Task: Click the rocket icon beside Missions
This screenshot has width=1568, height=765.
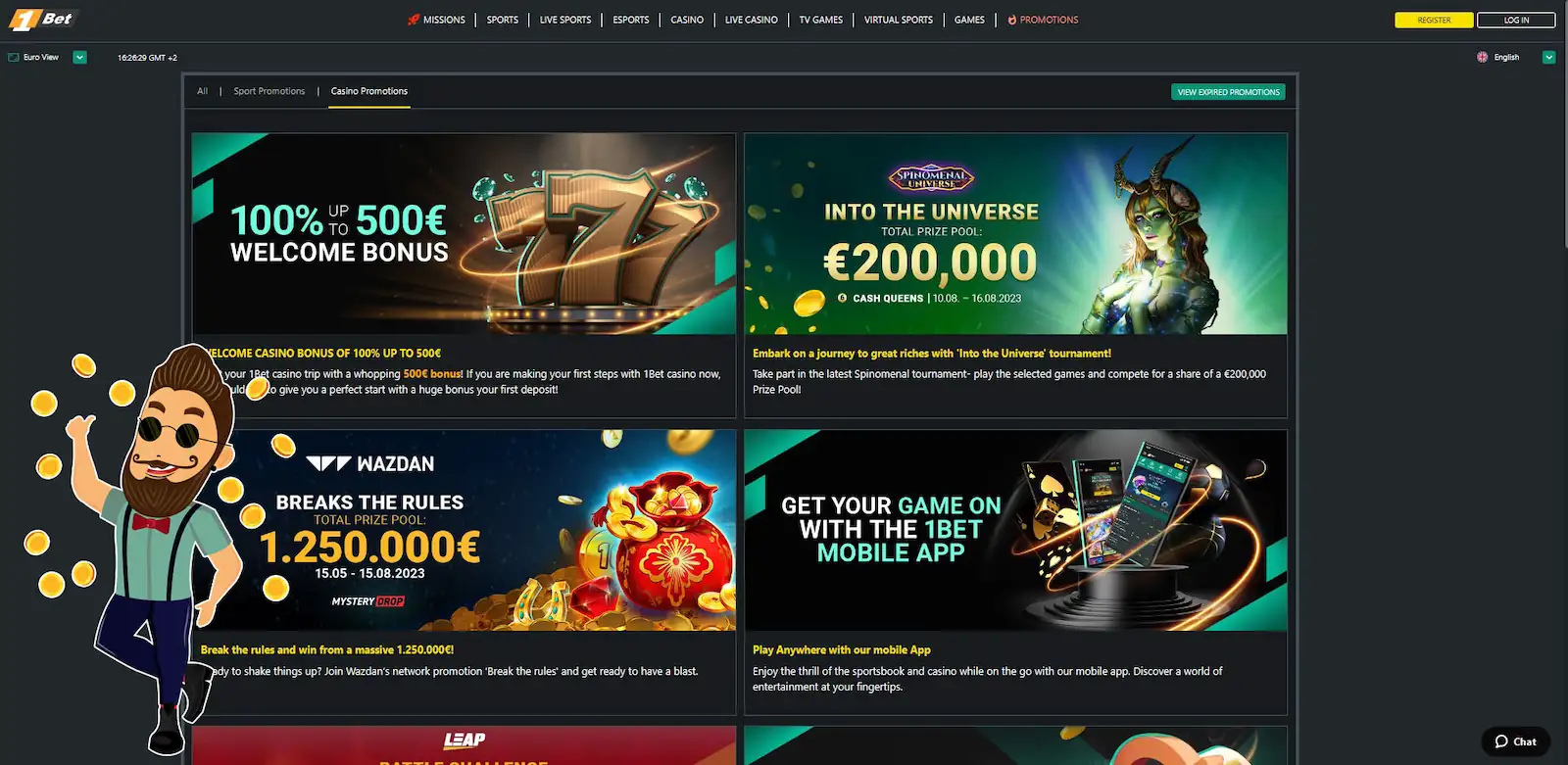Action: click(x=414, y=20)
